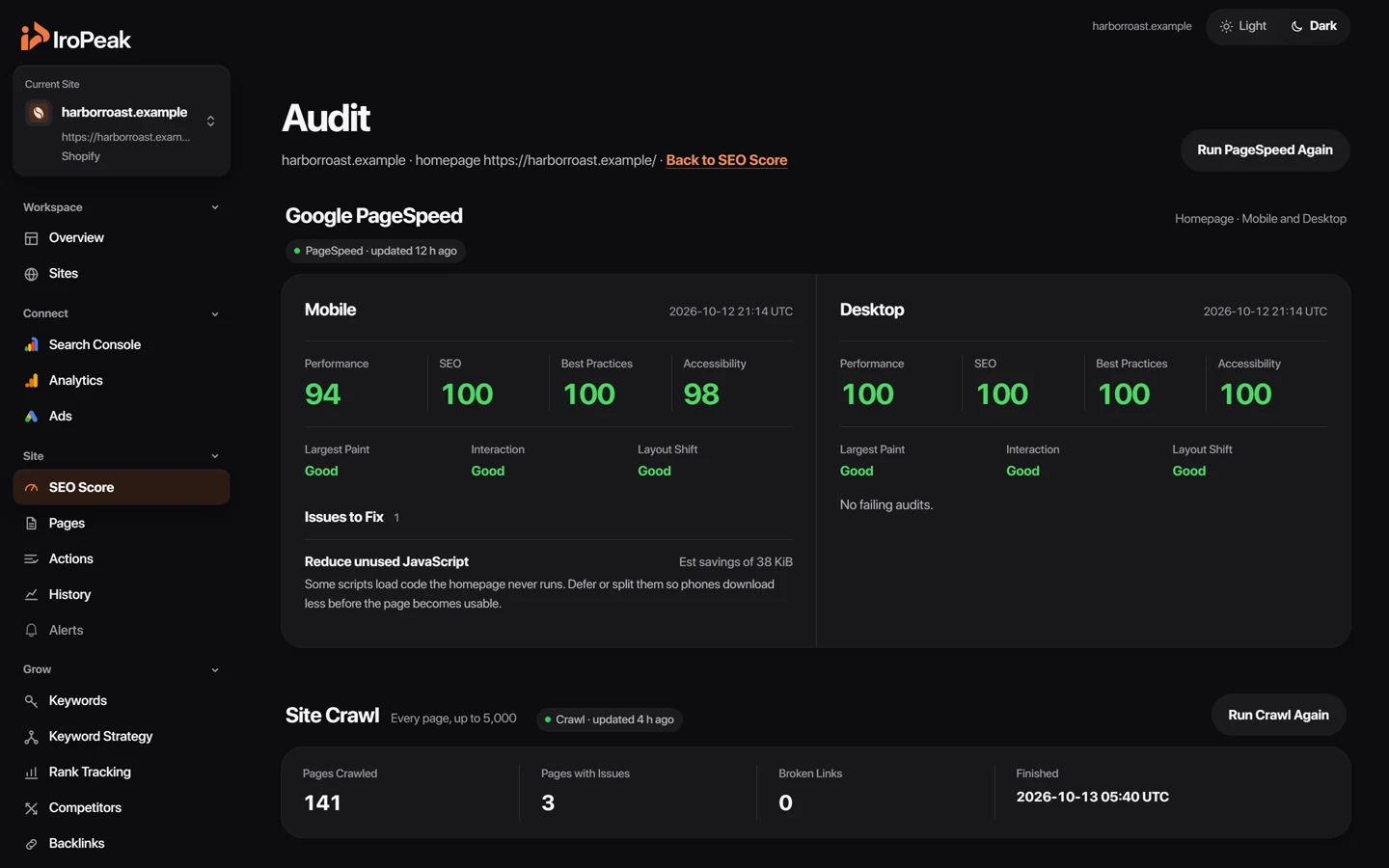Click the Sites globe icon
Screen dimensions: 1389x868
tap(31, 274)
